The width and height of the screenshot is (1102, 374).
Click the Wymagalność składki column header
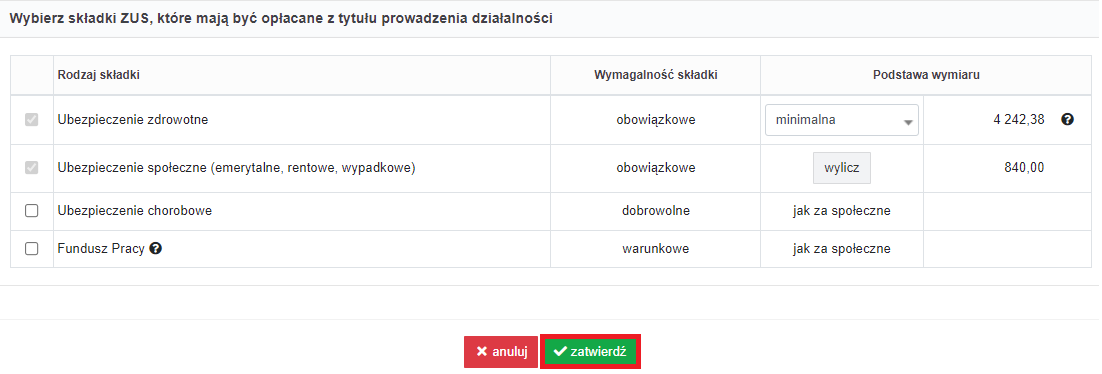click(x=655, y=75)
